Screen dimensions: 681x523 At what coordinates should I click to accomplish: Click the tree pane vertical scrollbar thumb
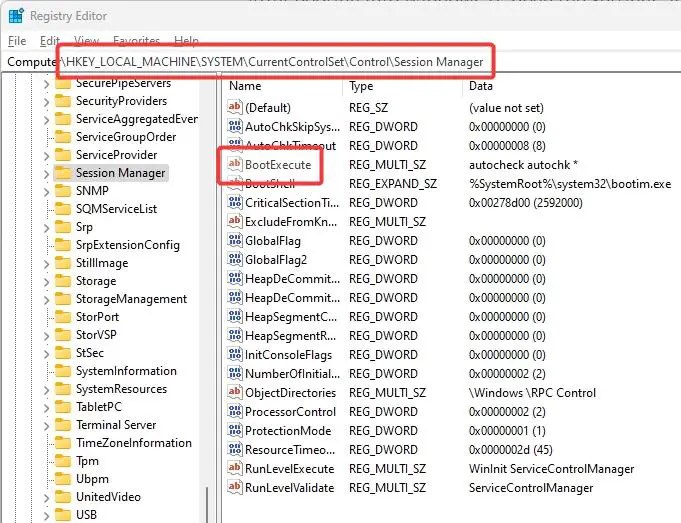(x=207, y=504)
